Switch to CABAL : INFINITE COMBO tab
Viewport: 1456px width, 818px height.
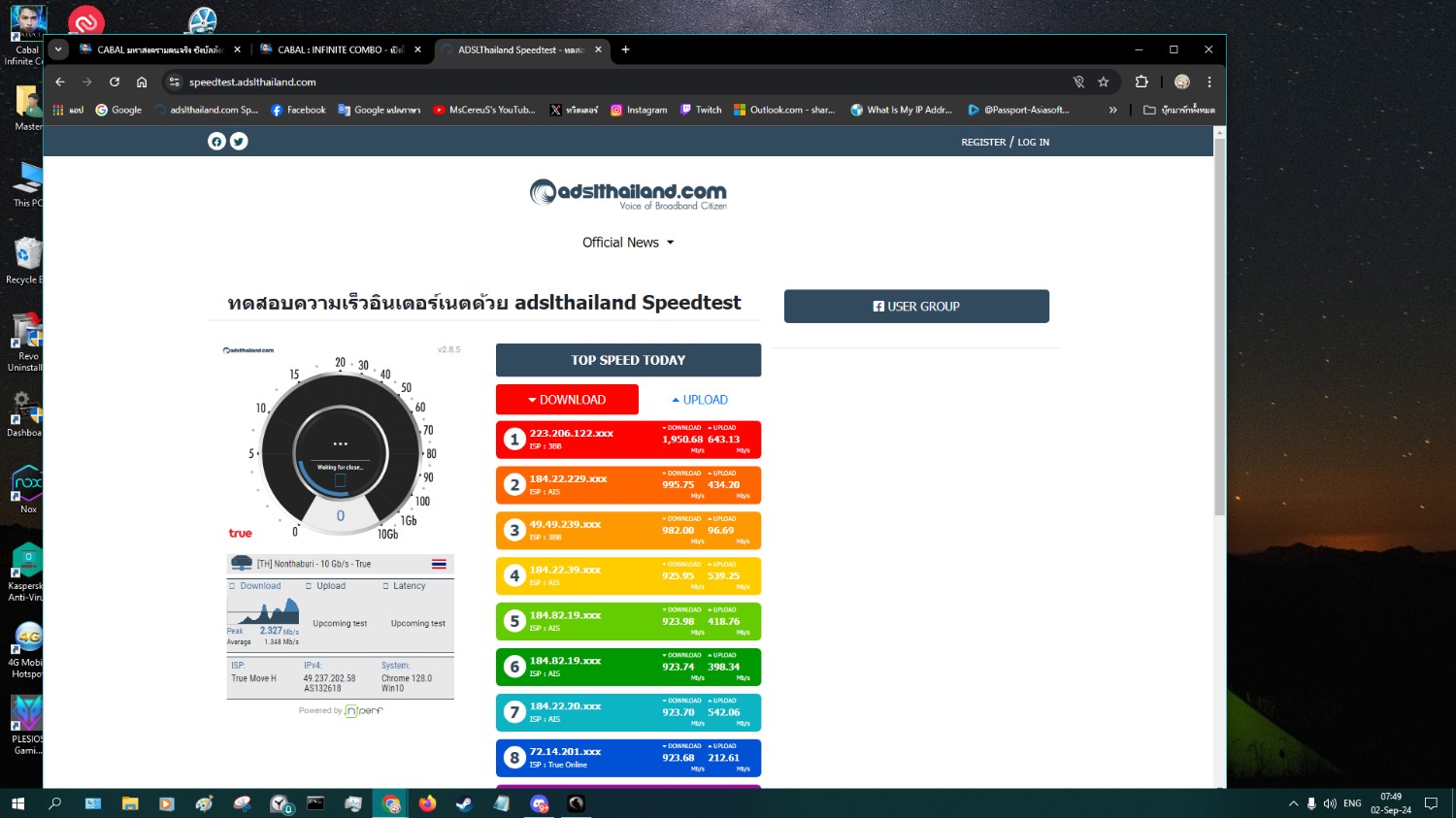point(340,49)
